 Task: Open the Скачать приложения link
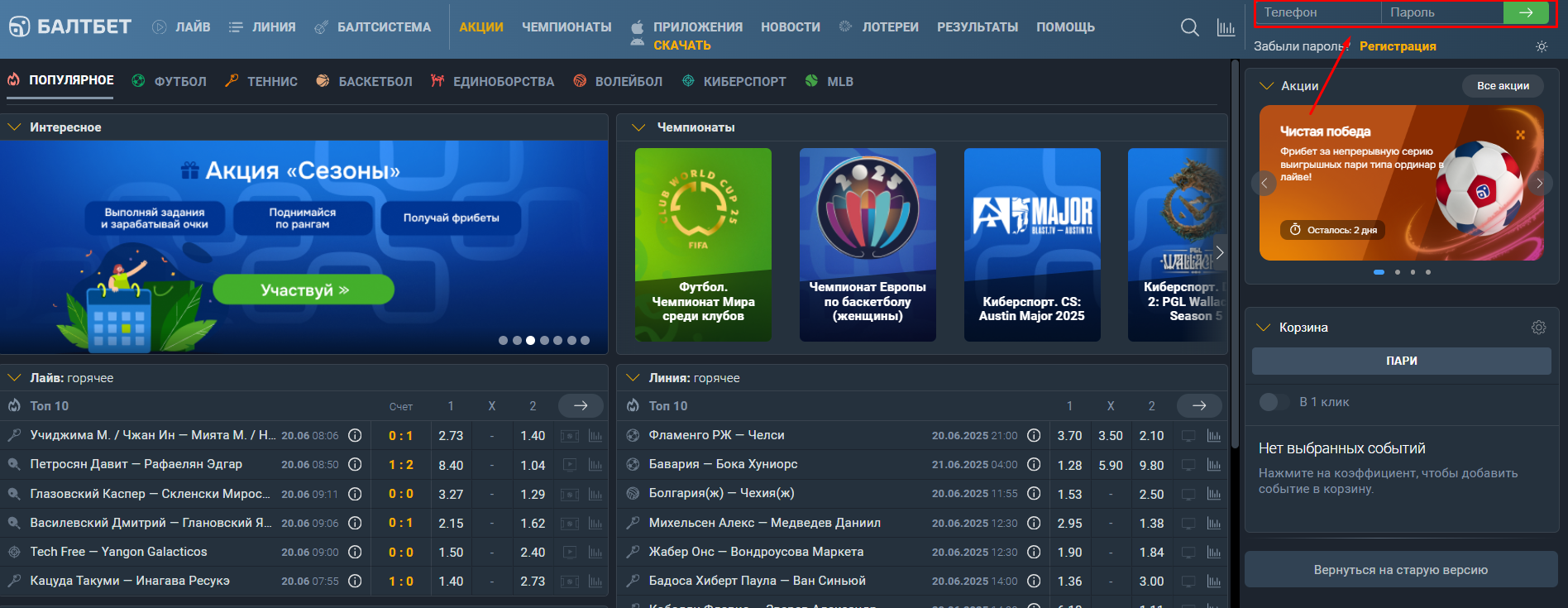tap(682, 45)
